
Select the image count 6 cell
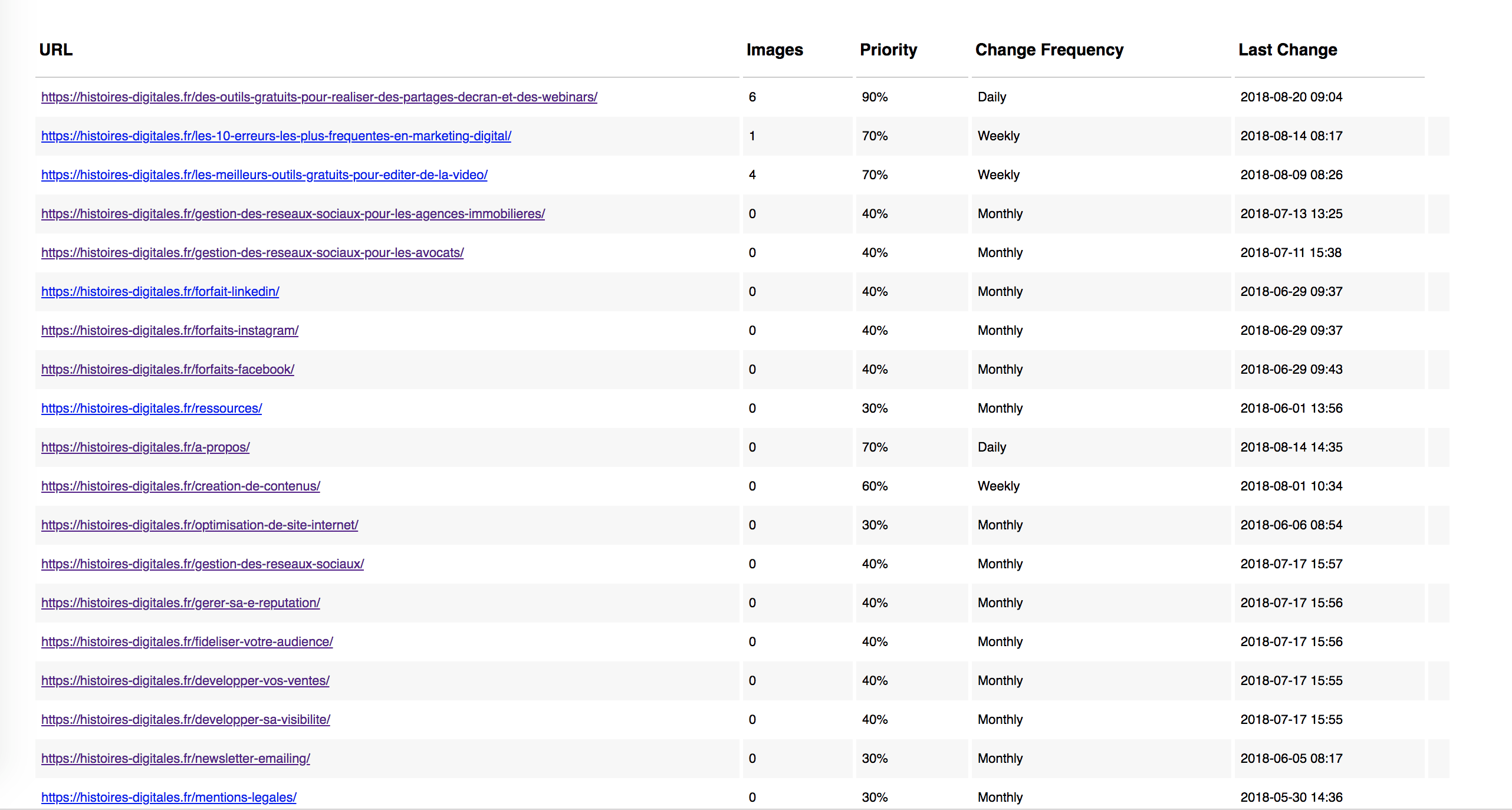(x=752, y=97)
